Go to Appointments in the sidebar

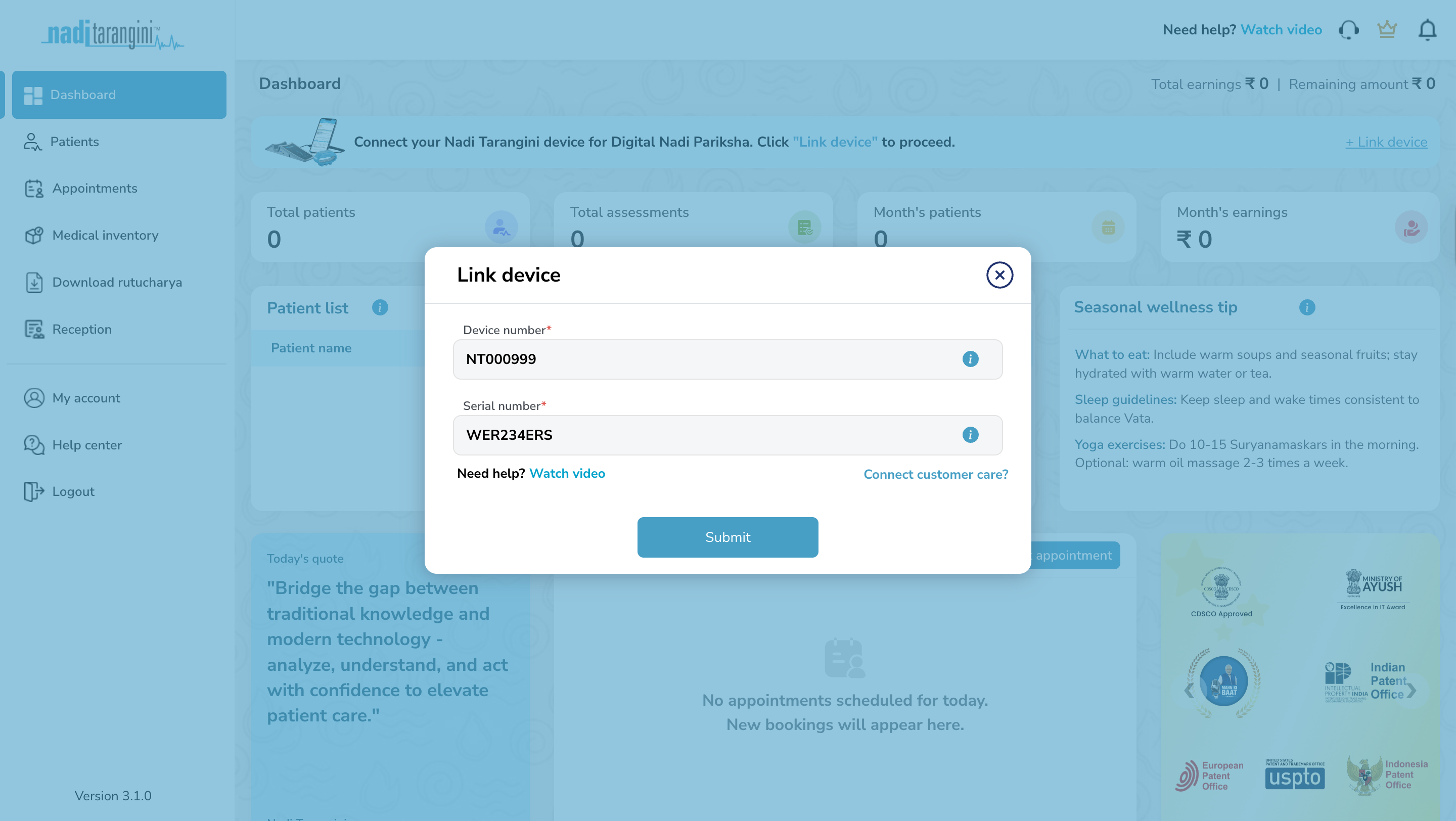click(95, 188)
